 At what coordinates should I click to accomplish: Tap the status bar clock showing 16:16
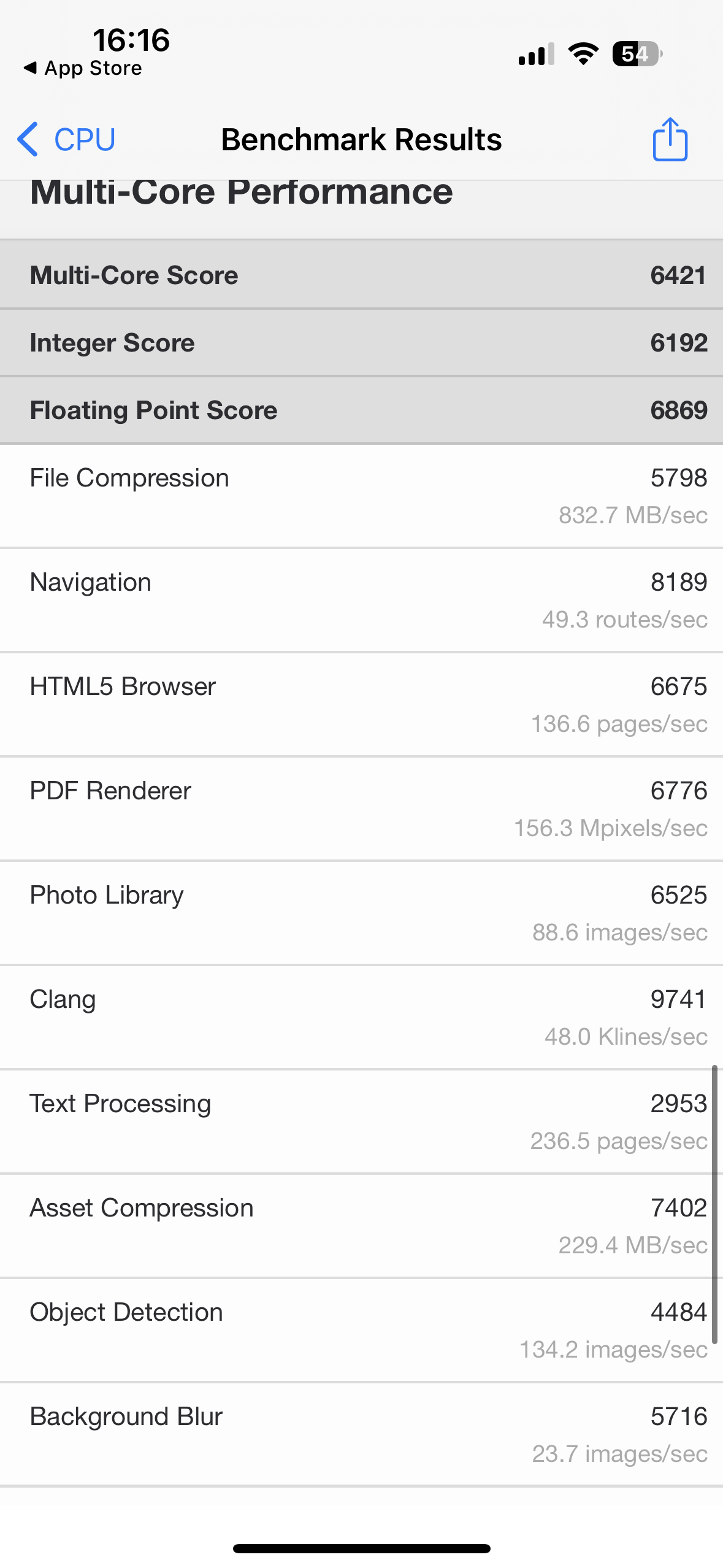(131, 40)
